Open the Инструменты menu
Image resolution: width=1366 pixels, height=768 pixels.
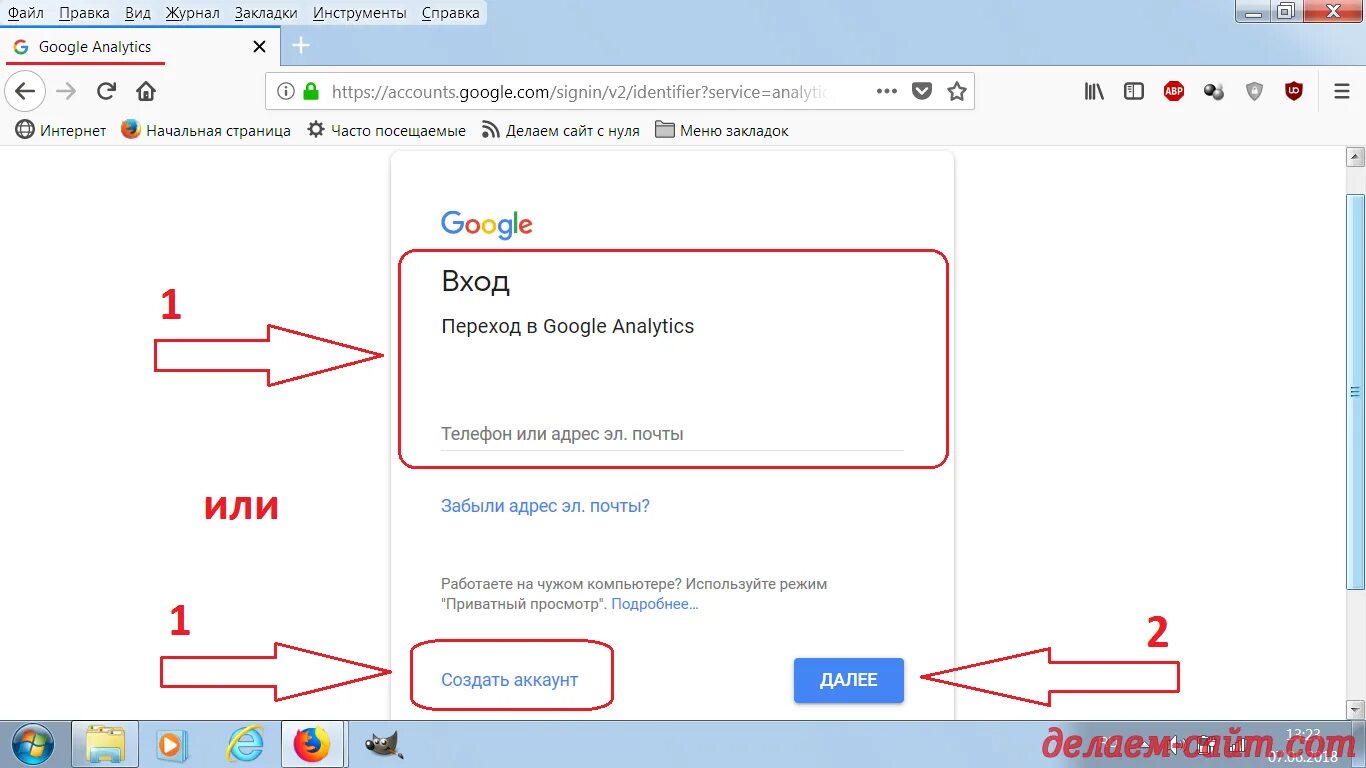coord(360,13)
